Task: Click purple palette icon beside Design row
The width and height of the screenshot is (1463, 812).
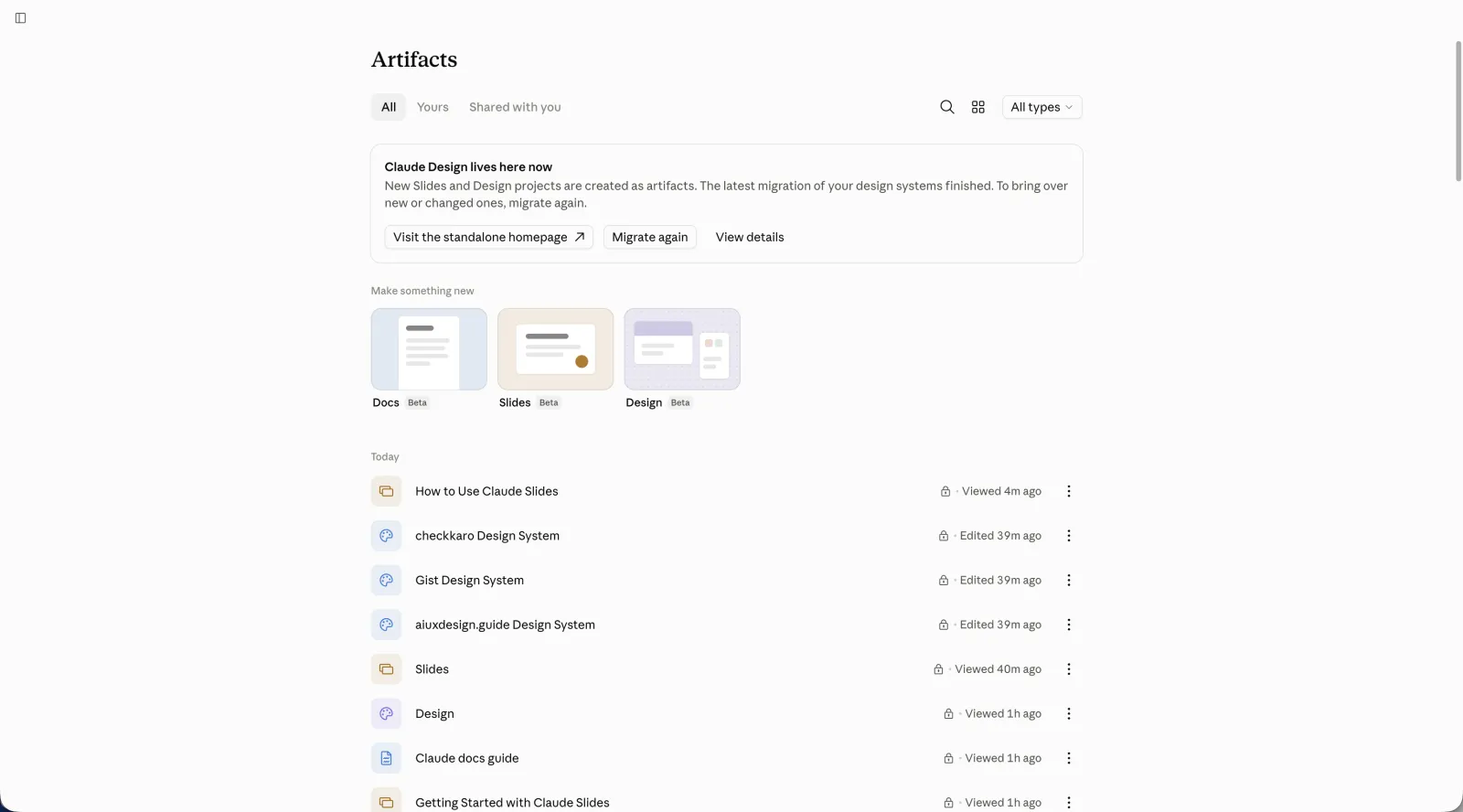Action: point(386,713)
